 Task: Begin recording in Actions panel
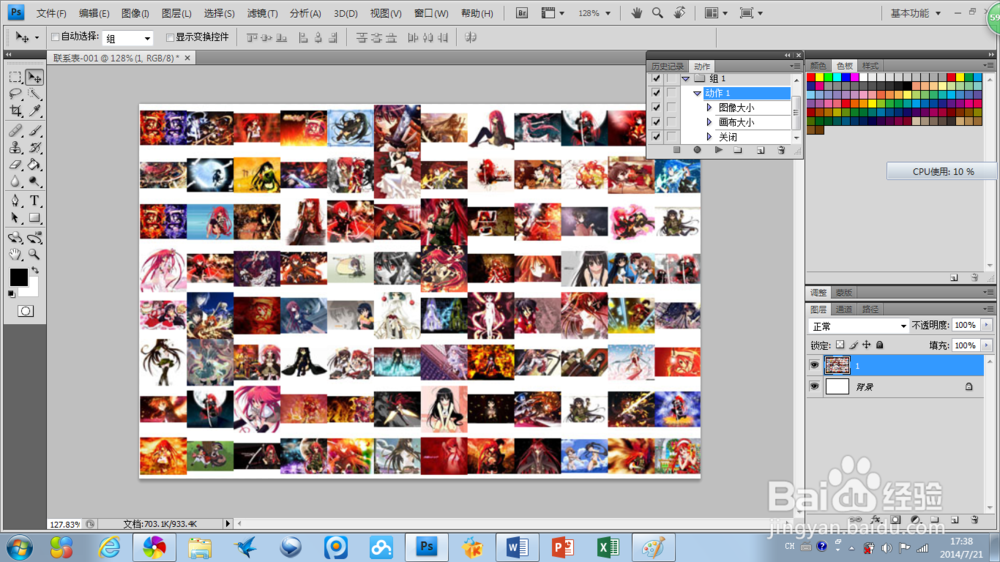point(697,150)
